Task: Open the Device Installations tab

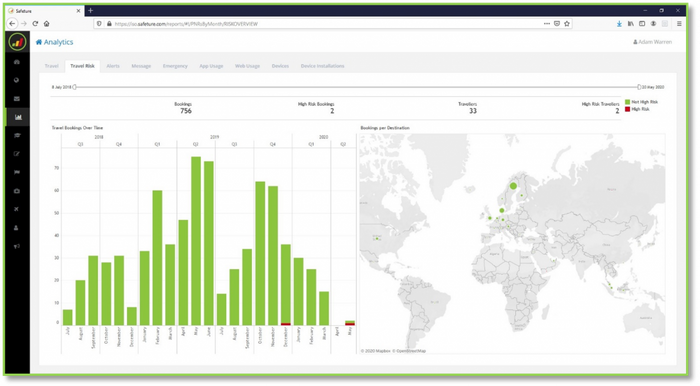Action: point(322,66)
